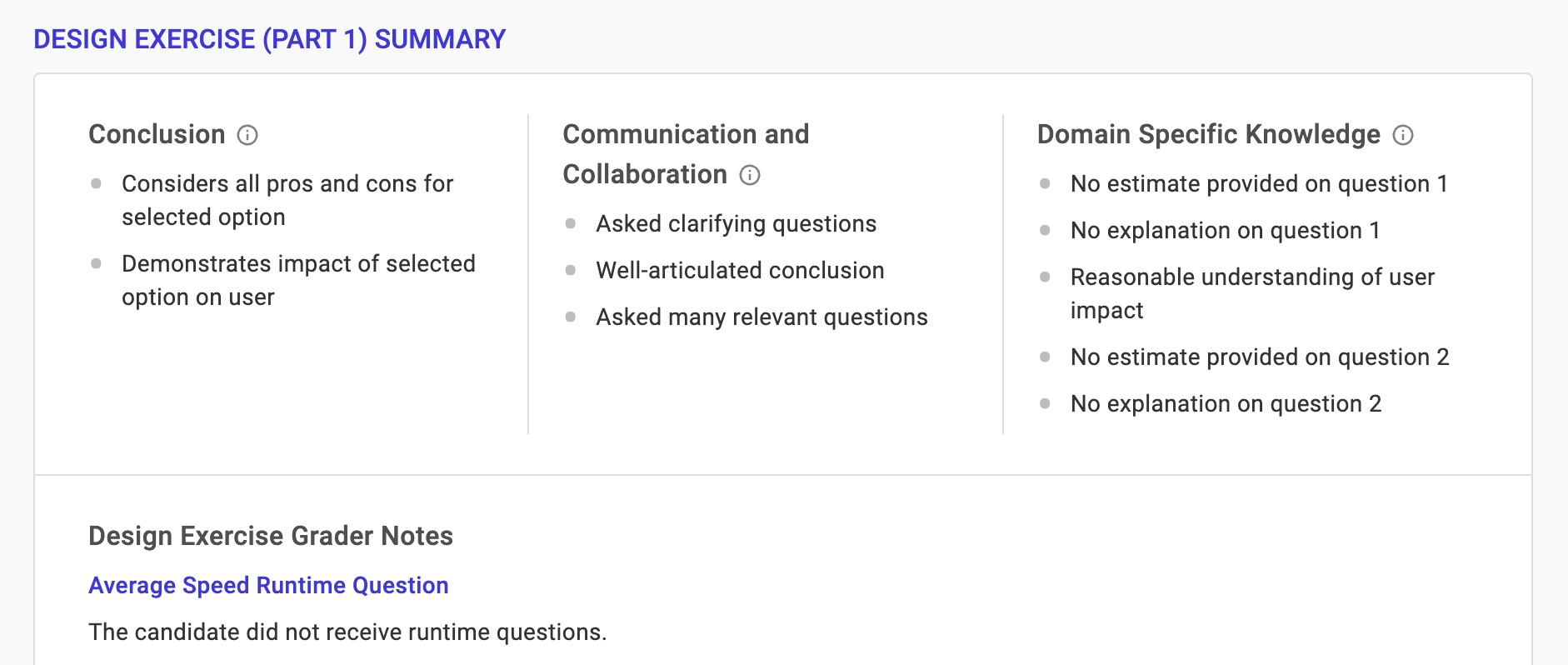
Task: Click the 'Asked clarifying questions' item
Action: coord(736,223)
